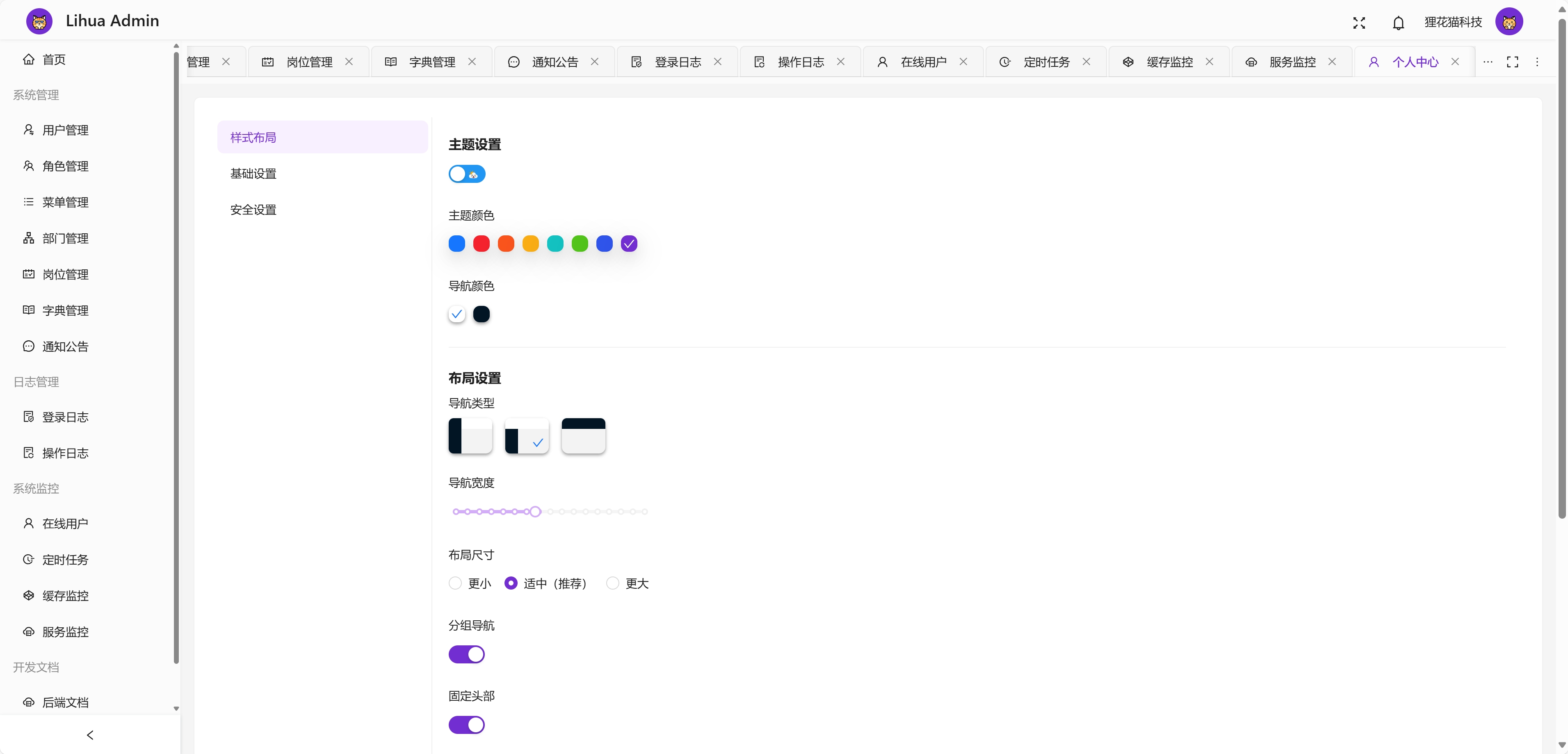Click the 字典管理 book icon in sidebar

coord(29,310)
